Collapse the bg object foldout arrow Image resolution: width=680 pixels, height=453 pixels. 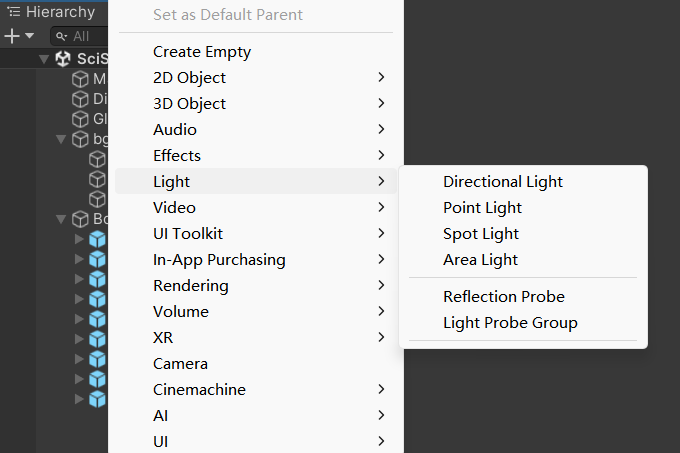(63, 139)
